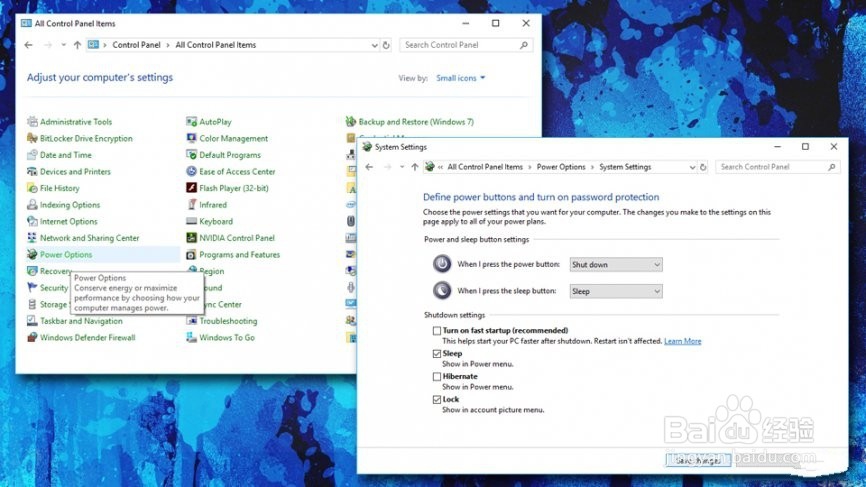This screenshot has width=866, height=487.
Task: Click Search Control Panel field in System Settings
Action: click(778, 167)
